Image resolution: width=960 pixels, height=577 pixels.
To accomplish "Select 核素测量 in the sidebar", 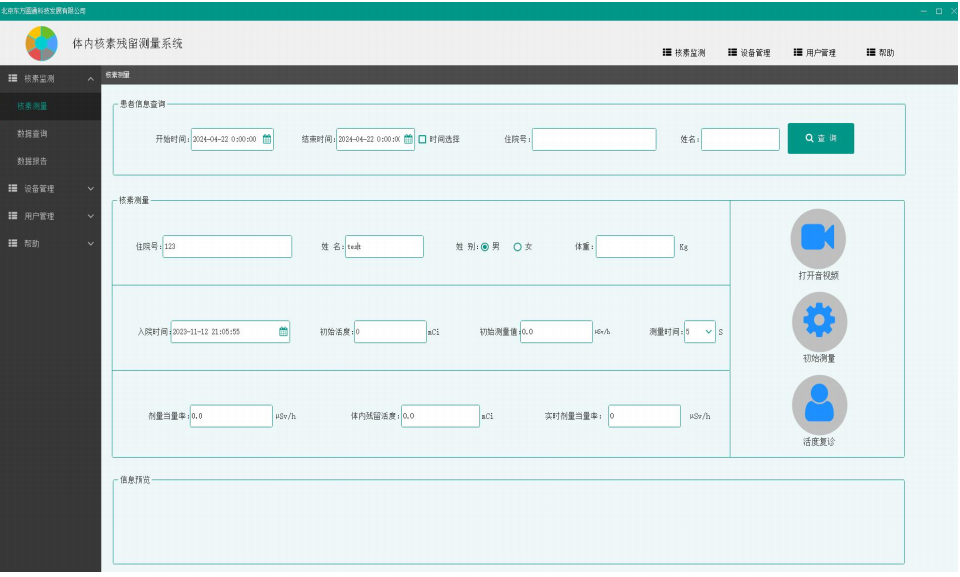I will [x=50, y=106].
